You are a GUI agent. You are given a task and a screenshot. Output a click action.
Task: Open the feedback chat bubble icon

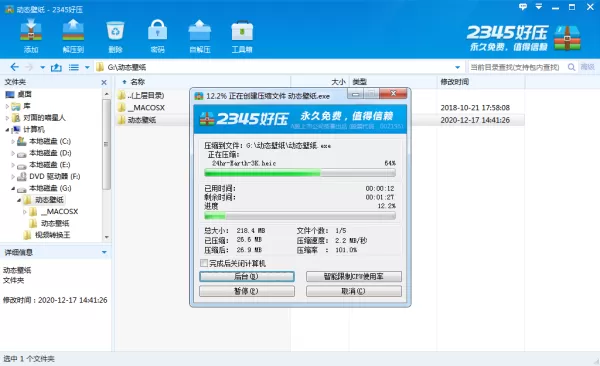coord(523,7)
